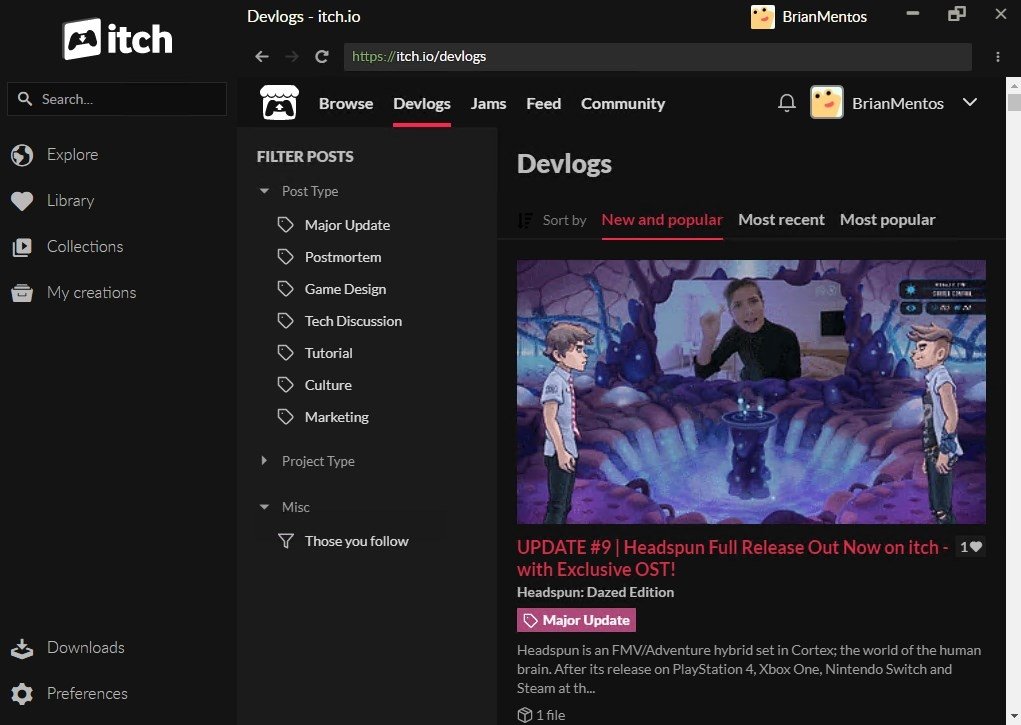The width and height of the screenshot is (1021, 725).
Task: Click the Downloads tray icon
Action: (x=21, y=648)
